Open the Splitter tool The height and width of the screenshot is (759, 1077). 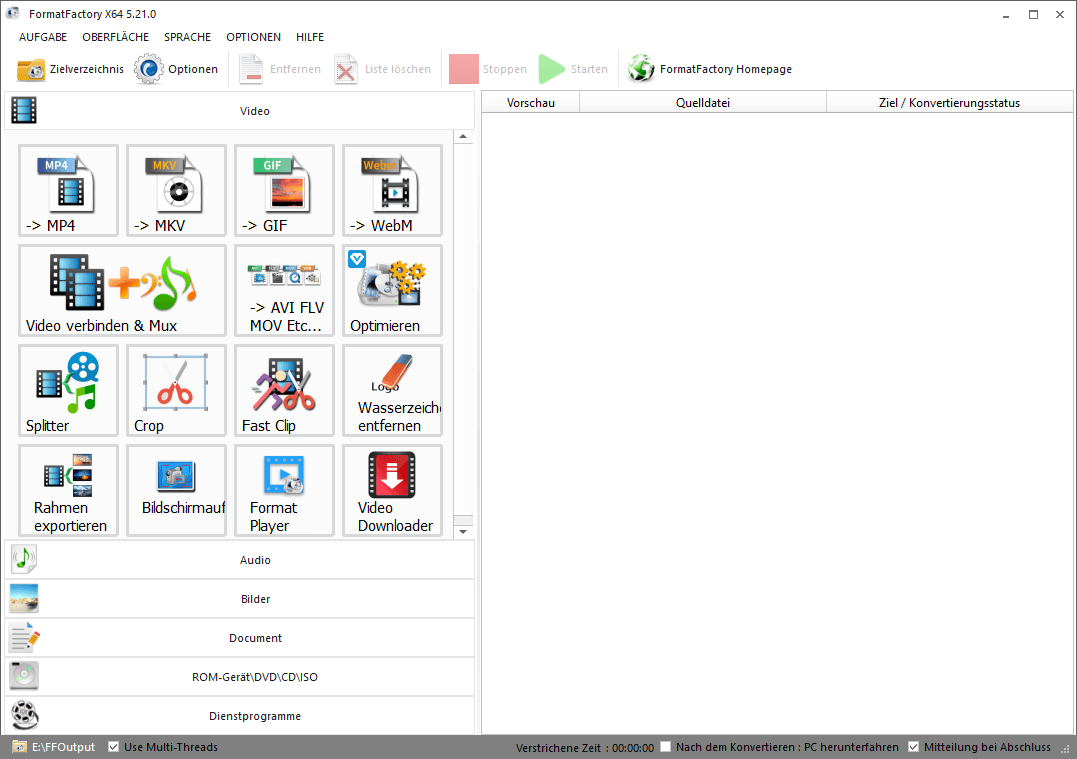point(68,390)
